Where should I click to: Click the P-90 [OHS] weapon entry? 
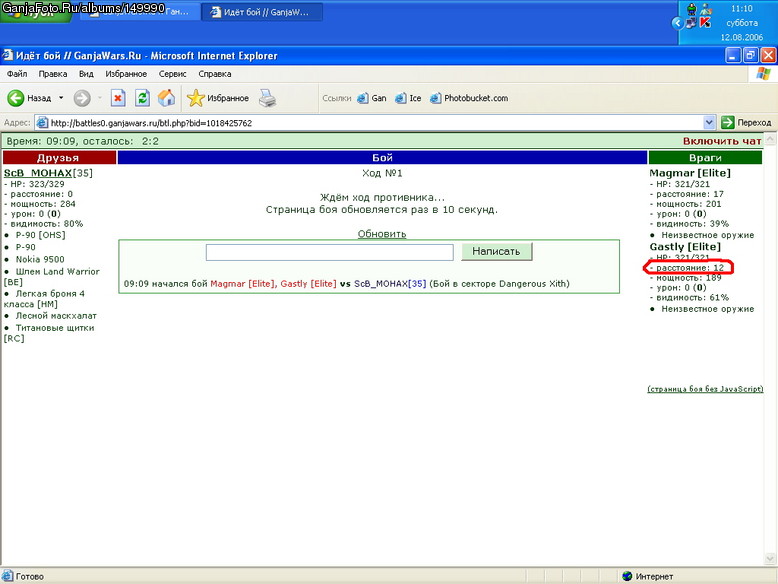point(40,235)
